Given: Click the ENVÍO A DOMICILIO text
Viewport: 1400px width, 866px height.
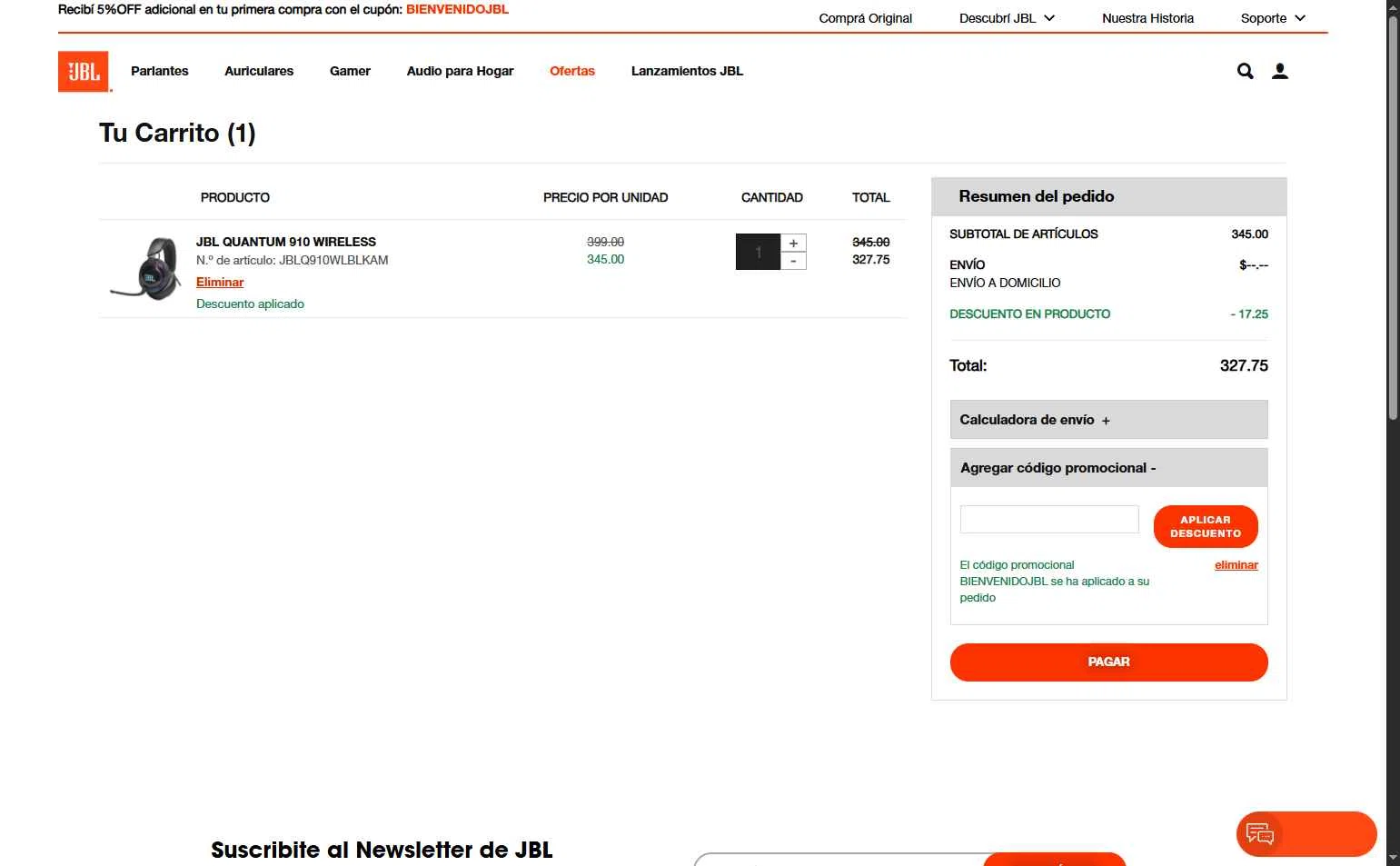Looking at the screenshot, I should pyautogui.click(x=1005, y=284).
